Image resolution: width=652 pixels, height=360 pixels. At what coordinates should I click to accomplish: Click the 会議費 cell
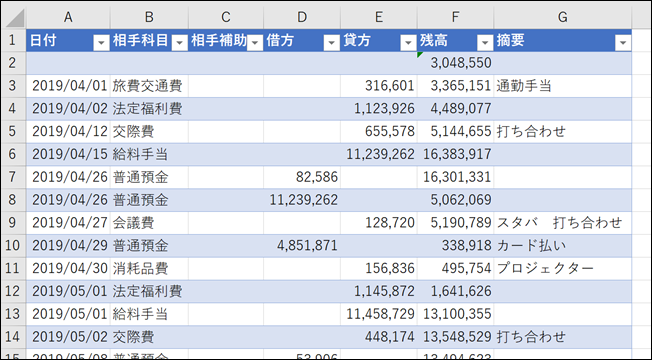(x=149, y=223)
